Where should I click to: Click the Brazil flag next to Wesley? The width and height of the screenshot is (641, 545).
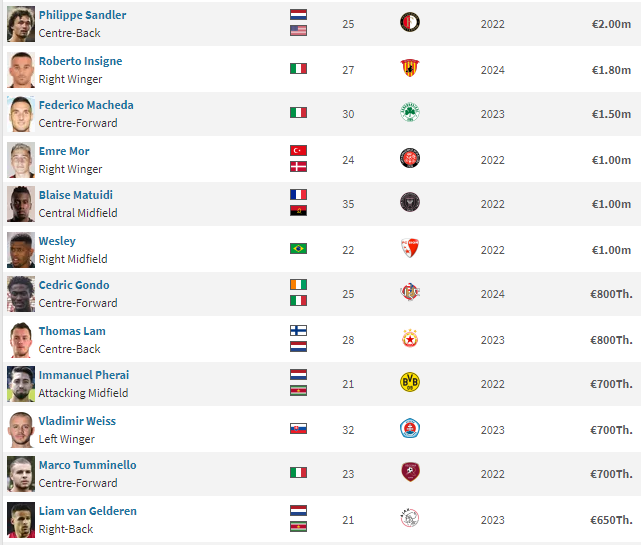click(298, 249)
